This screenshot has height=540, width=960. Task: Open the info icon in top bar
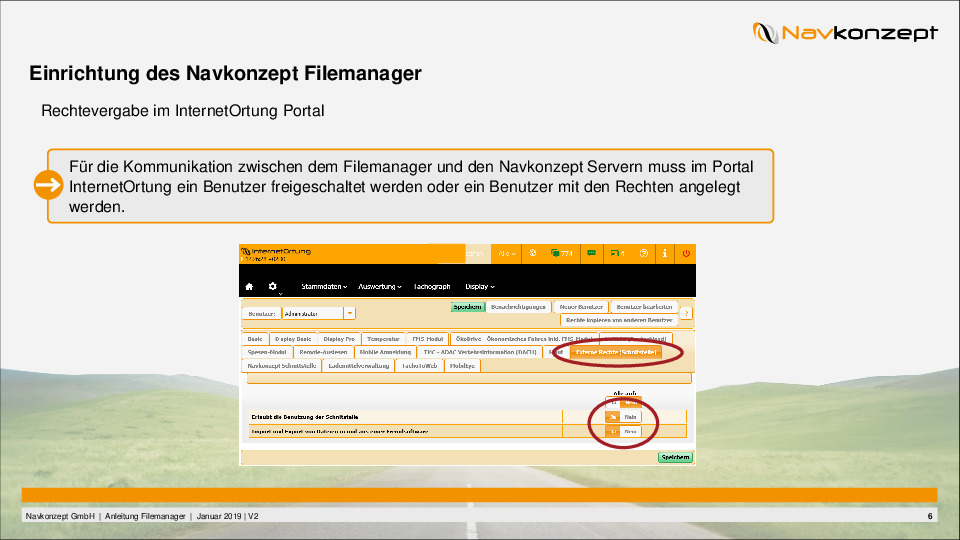[666, 254]
